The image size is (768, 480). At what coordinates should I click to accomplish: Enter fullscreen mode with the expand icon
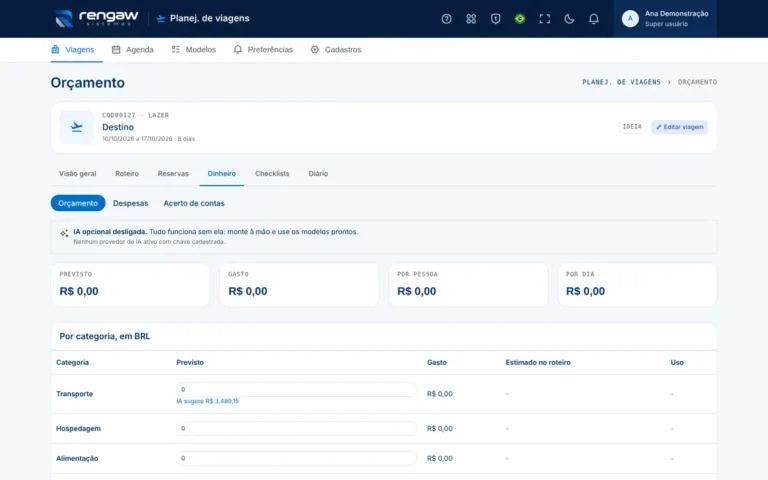pos(544,19)
